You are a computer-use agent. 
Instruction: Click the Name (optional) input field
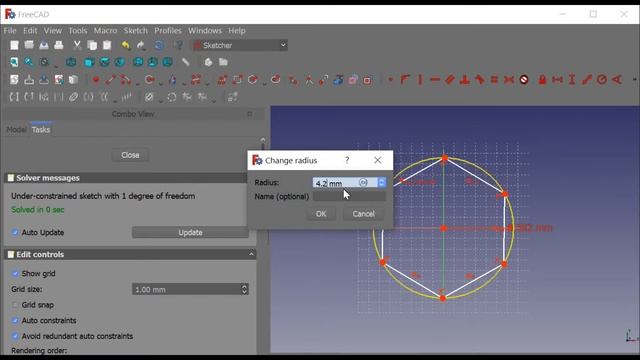tap(349, 196)
